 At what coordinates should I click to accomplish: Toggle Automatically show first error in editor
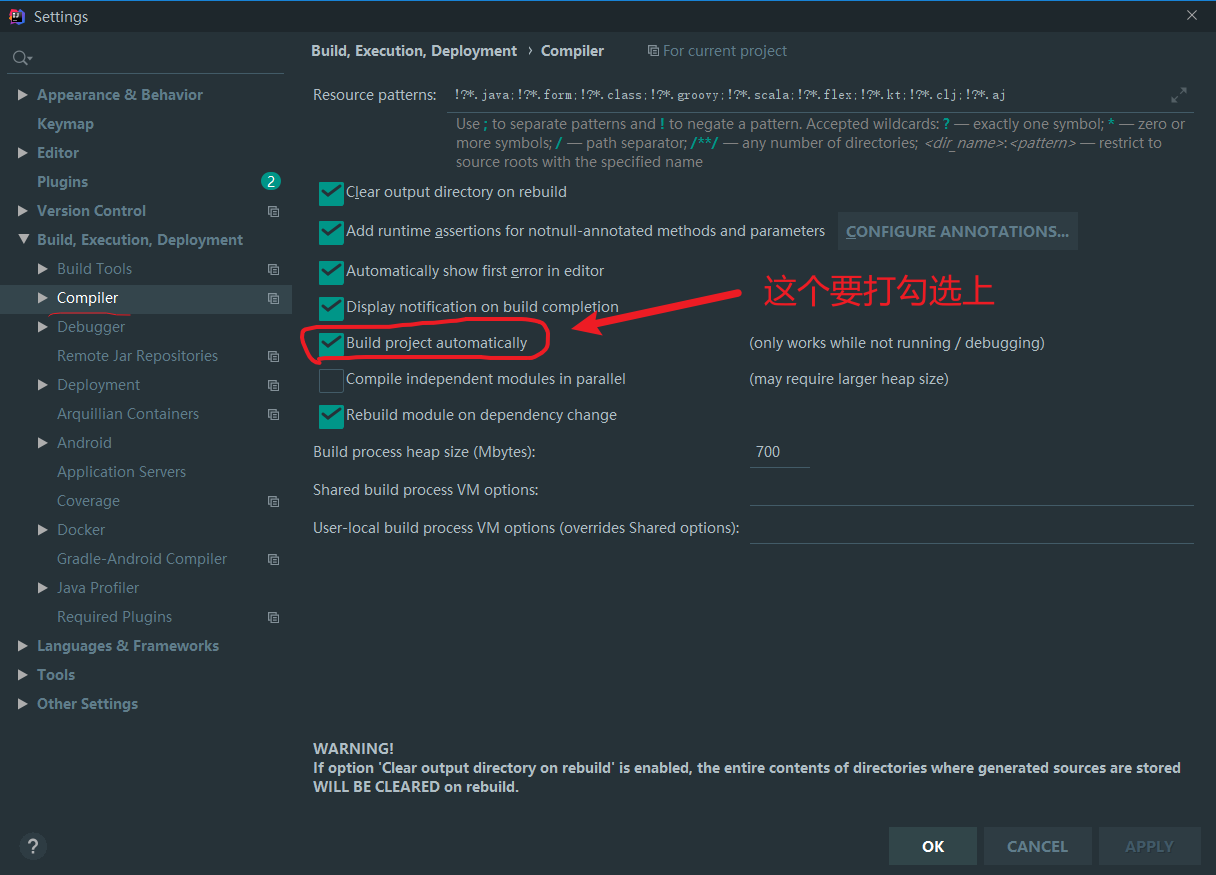[331, 272]
